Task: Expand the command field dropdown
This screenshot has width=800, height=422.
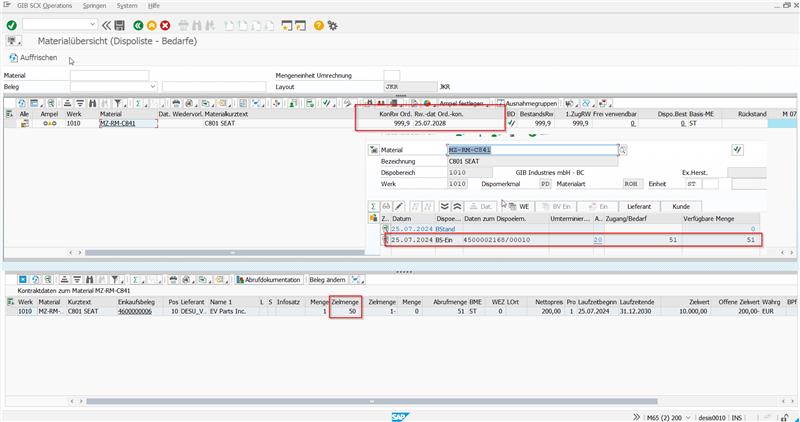Action: (x=92, y=24)
